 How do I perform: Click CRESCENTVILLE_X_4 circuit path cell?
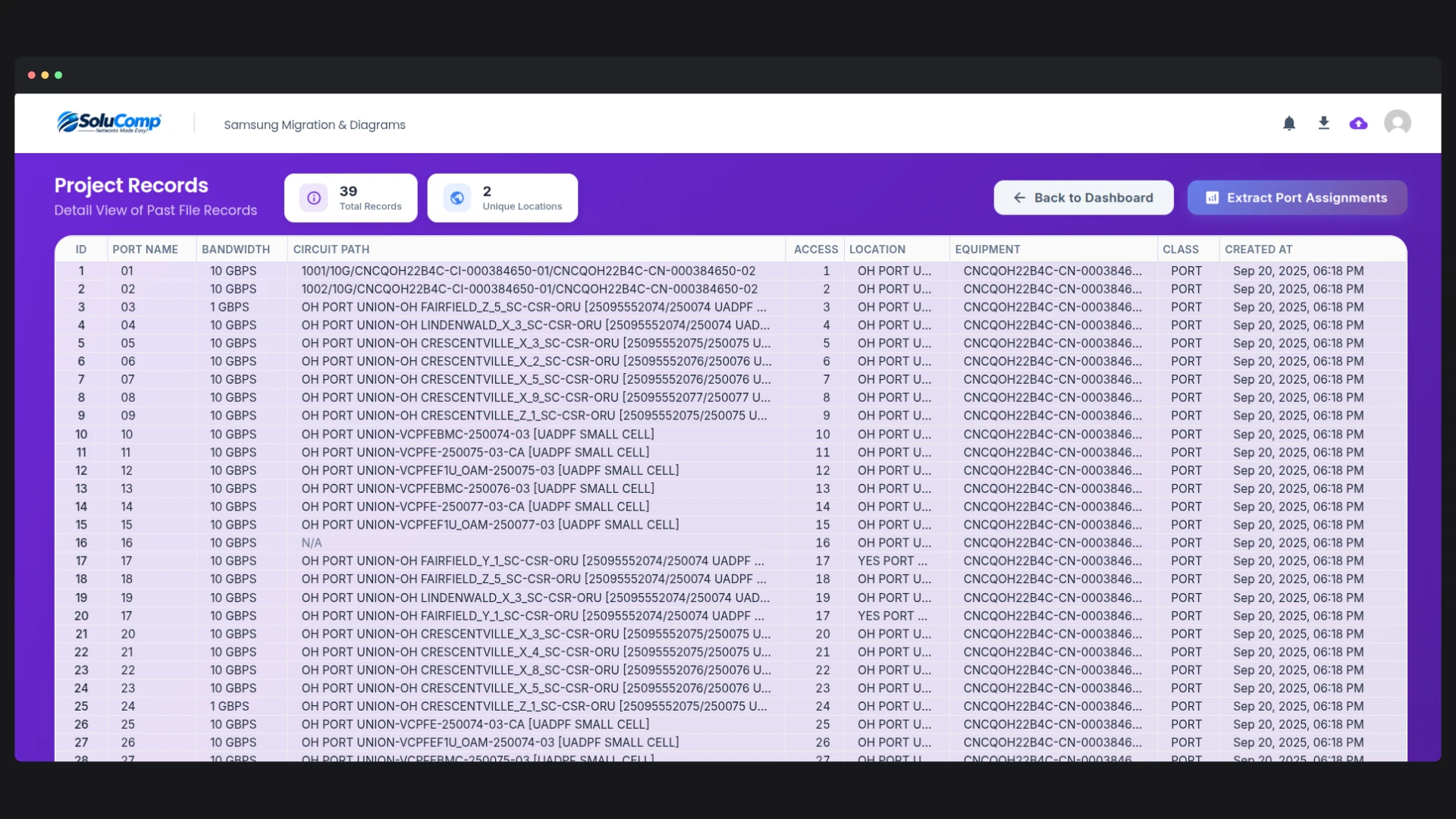point(536,652)
